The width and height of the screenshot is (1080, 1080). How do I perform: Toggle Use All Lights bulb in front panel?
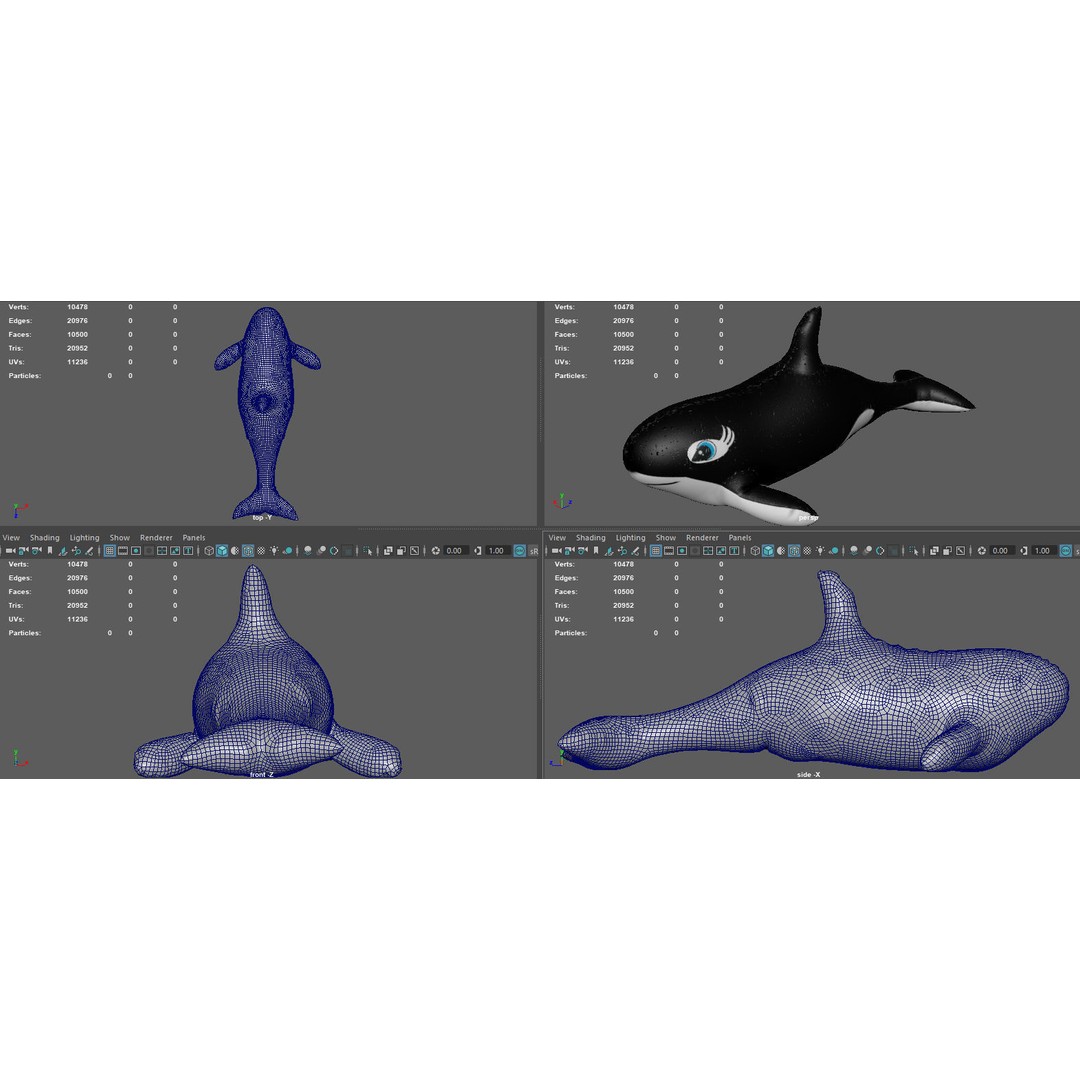tap(274, 550)
